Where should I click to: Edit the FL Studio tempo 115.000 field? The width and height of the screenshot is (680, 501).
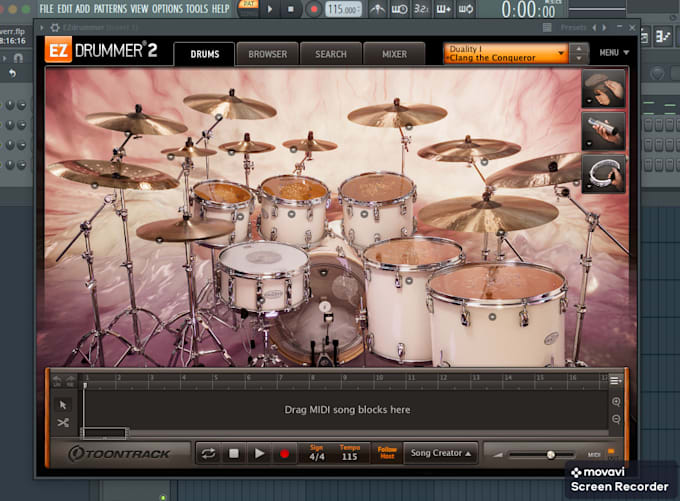coord(343,9)
